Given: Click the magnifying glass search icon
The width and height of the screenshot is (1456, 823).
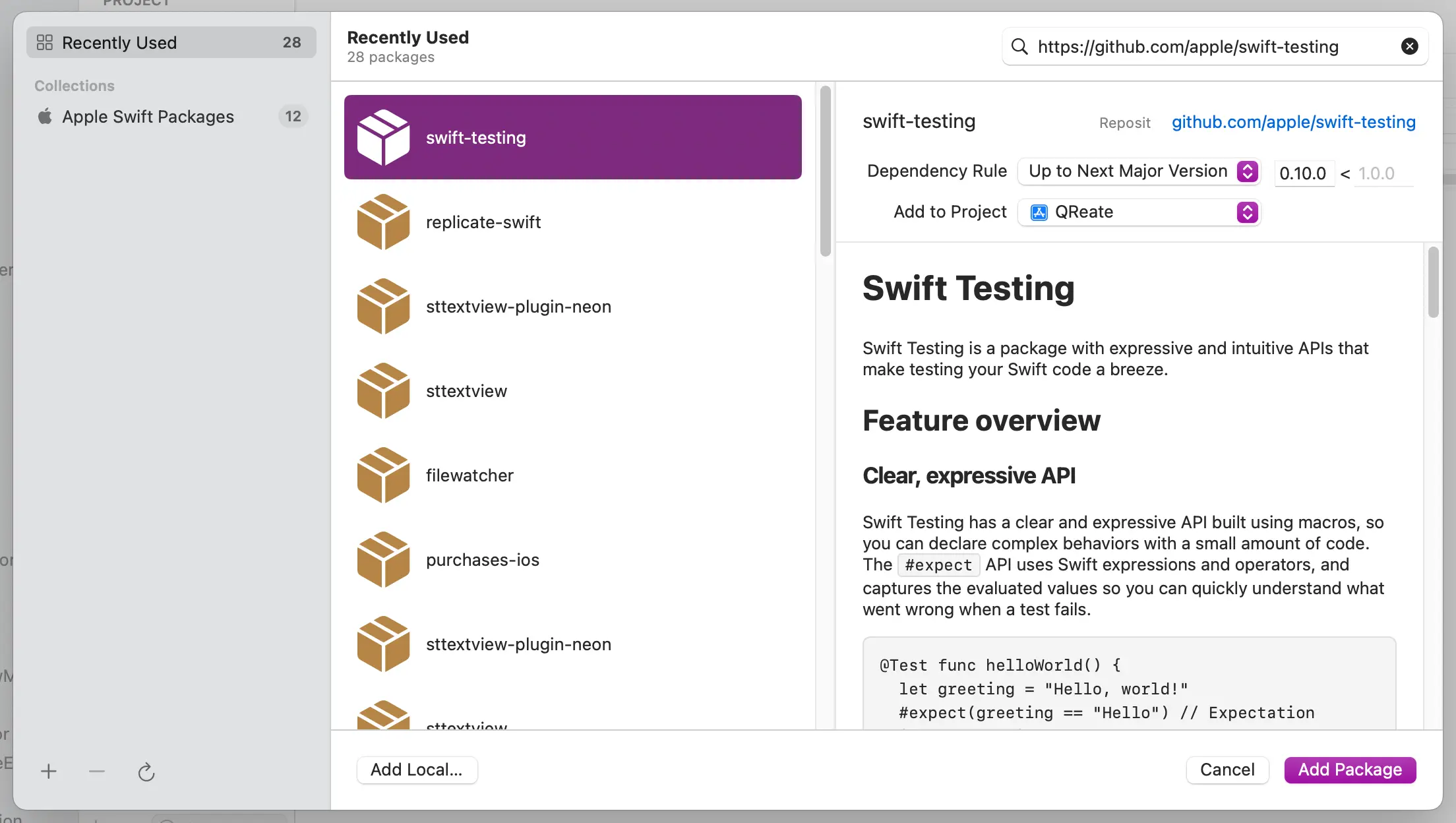Looking at the screenshot, I should click(x=1019, y=46).
